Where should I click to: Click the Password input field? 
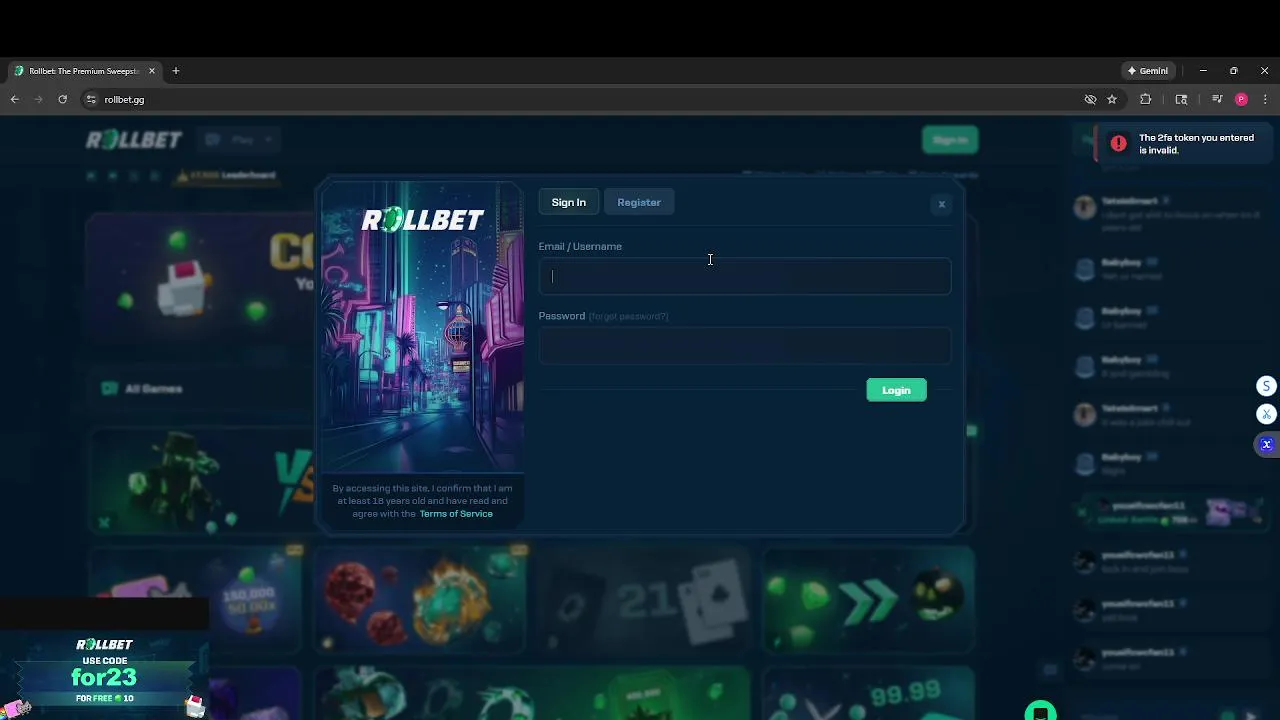(x=744, y=346)
